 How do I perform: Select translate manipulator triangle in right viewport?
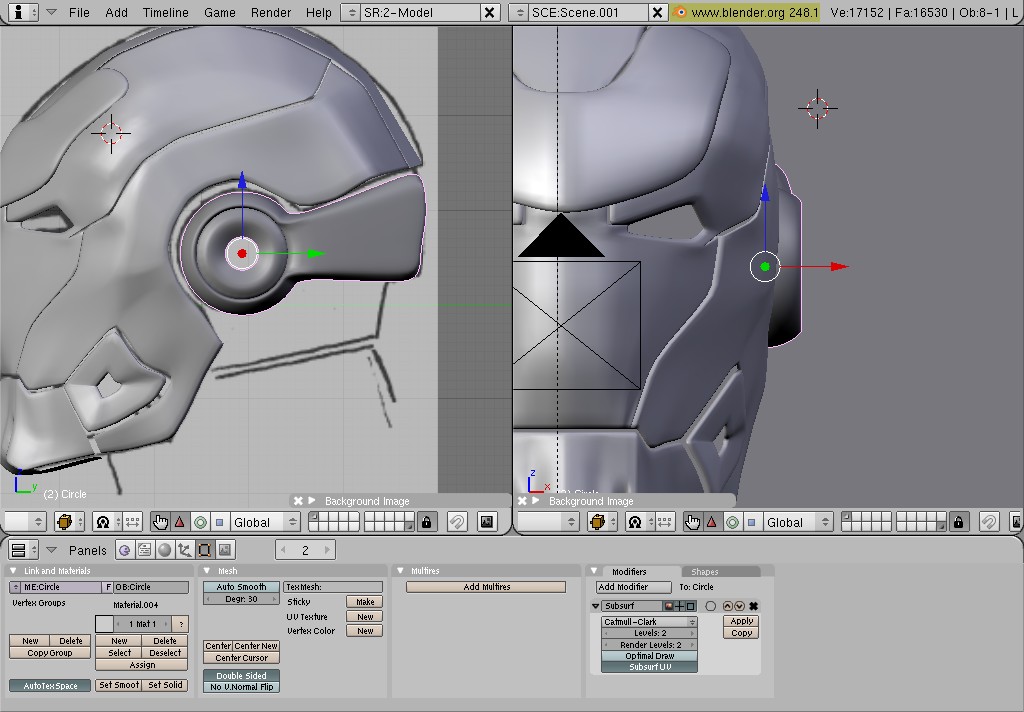[712, 522]
